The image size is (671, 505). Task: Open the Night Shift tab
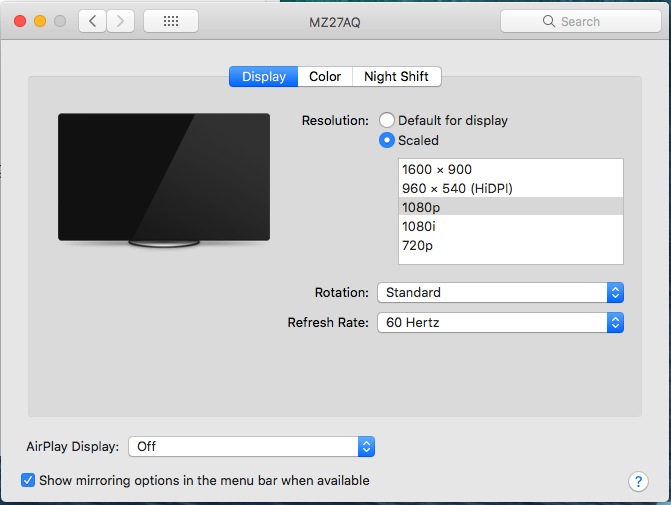396,77
